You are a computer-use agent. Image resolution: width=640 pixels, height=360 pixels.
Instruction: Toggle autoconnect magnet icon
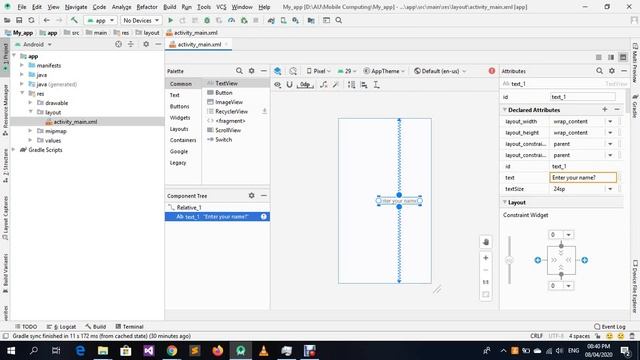(289, 84)
